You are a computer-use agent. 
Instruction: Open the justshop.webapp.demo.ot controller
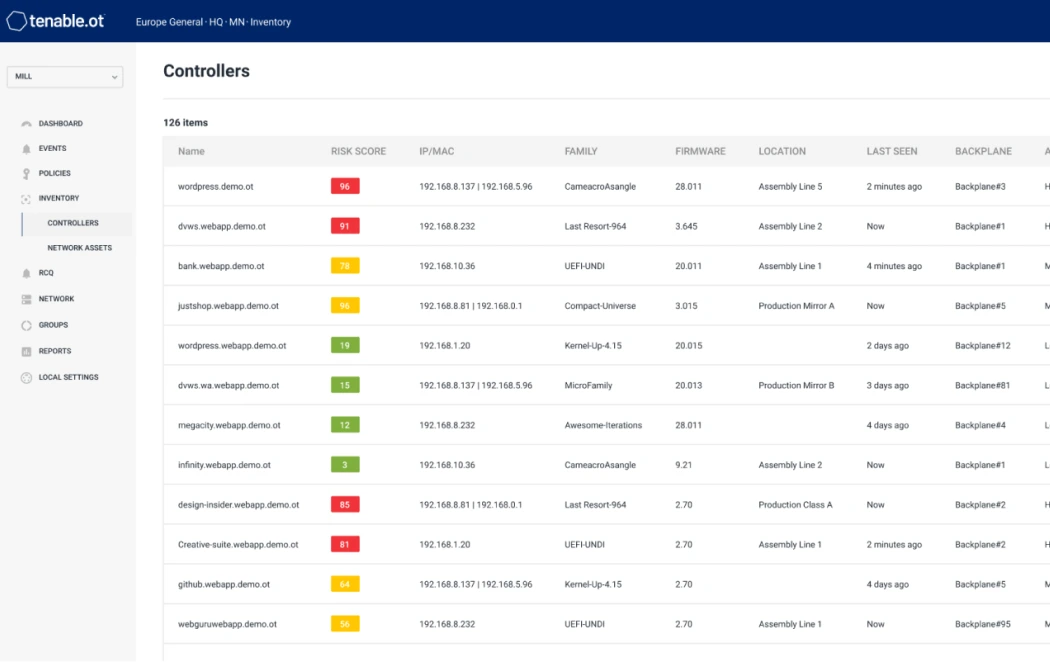(228, 306)
